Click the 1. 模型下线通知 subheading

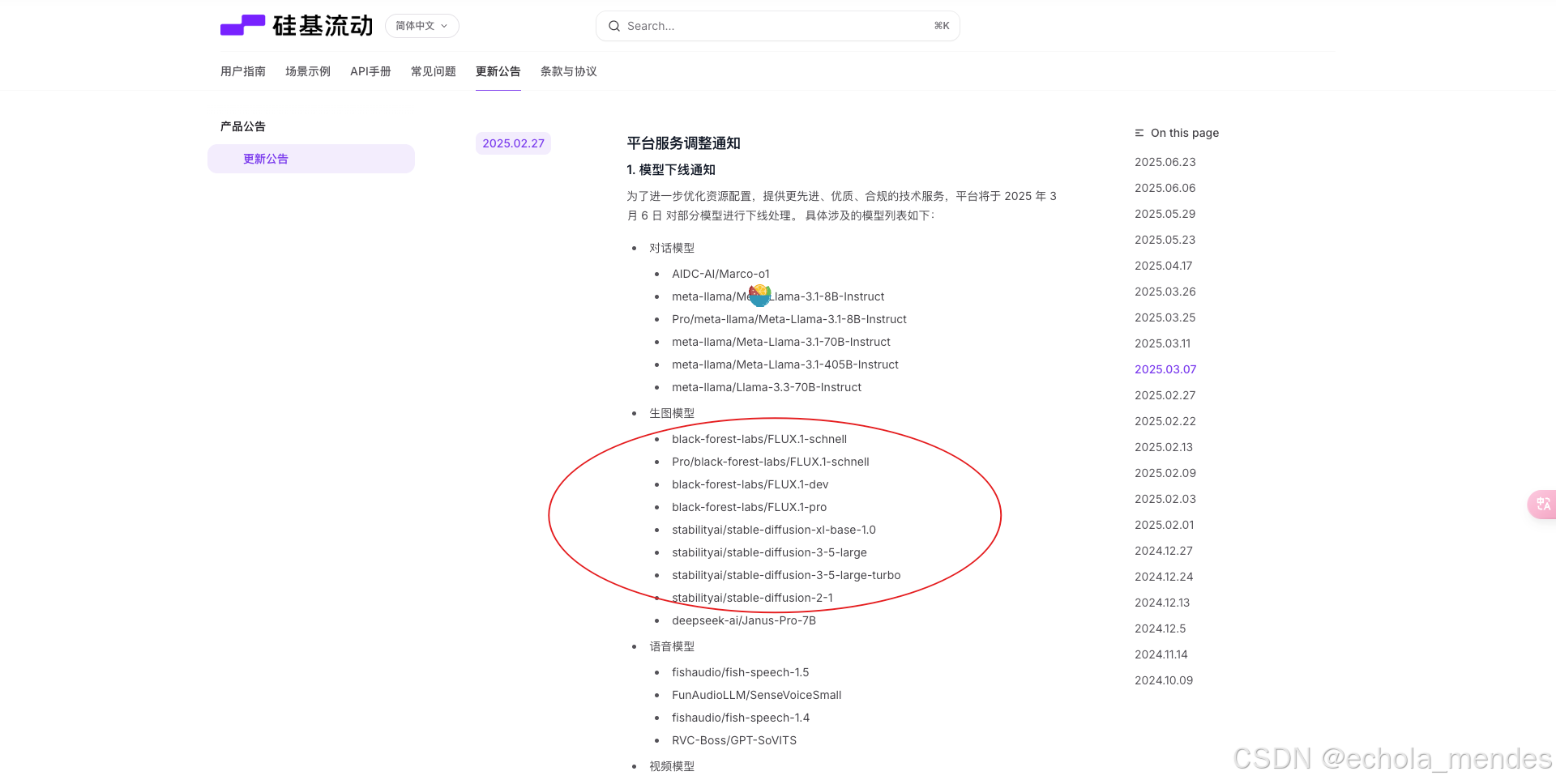pos(671,170)
